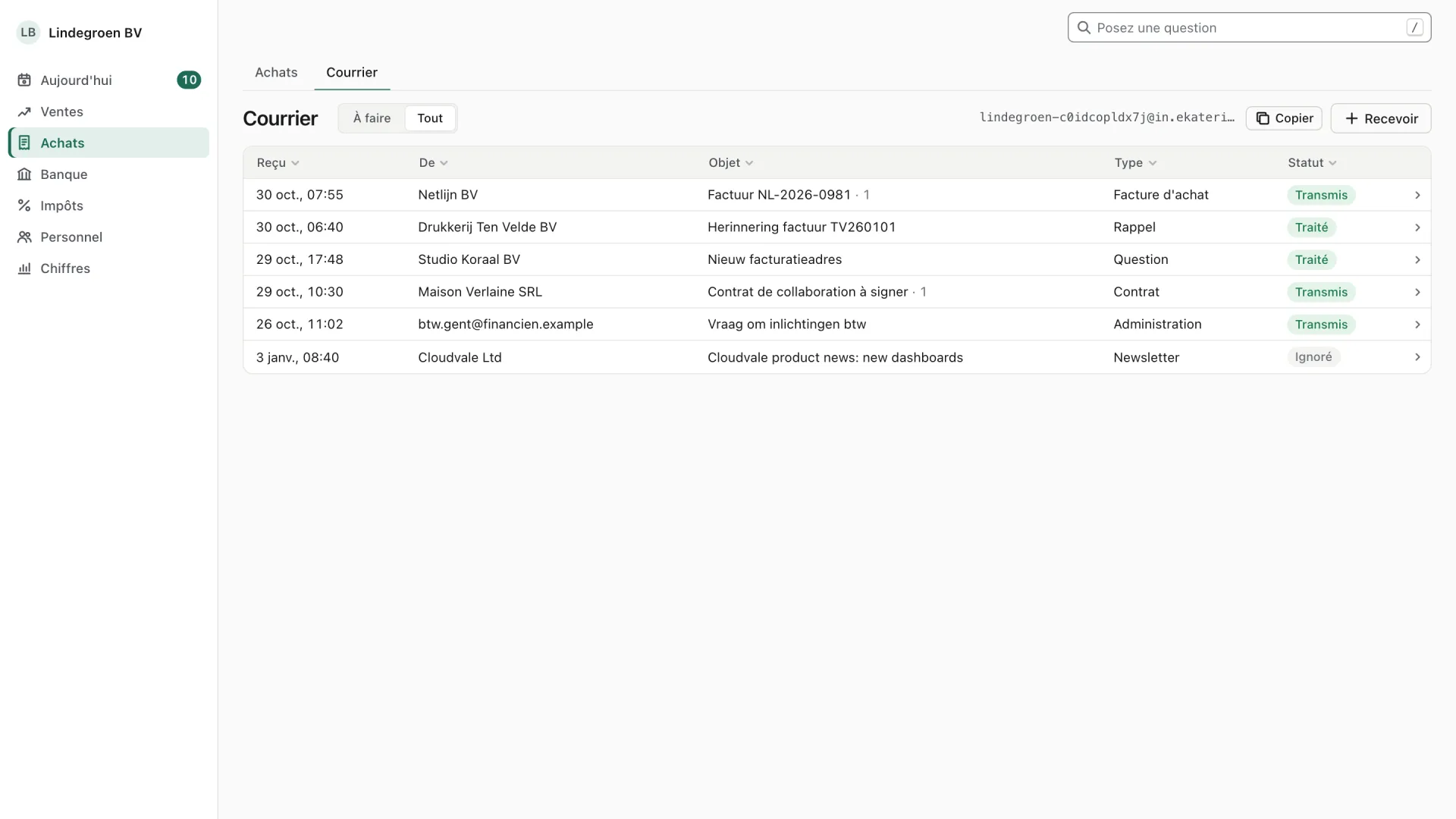Viewport: 1456px width, 819px height.
Task: Open Personnel people icon
Action: pyautogui.click(x=24, y=237)
